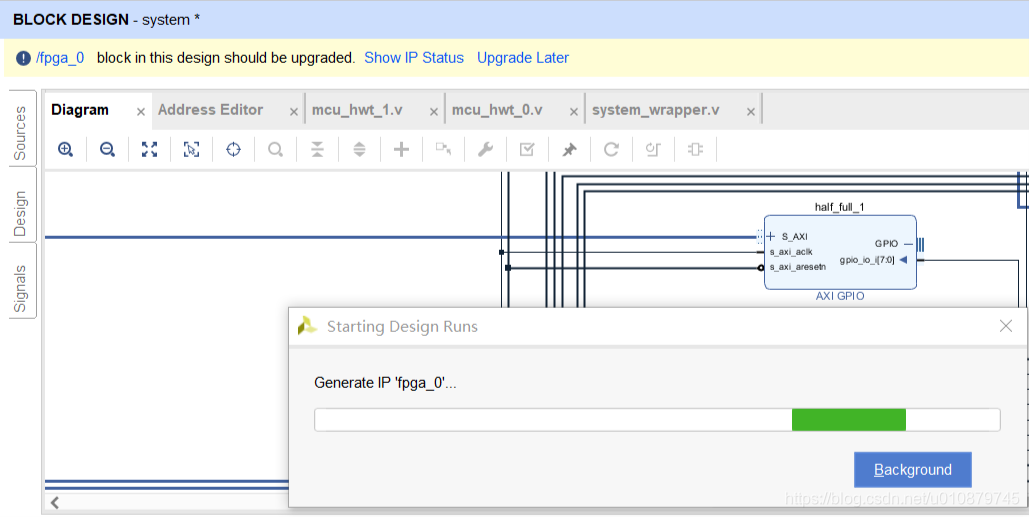
Task: Click the info icon in upgrade banner
Action: pos(24,58)
